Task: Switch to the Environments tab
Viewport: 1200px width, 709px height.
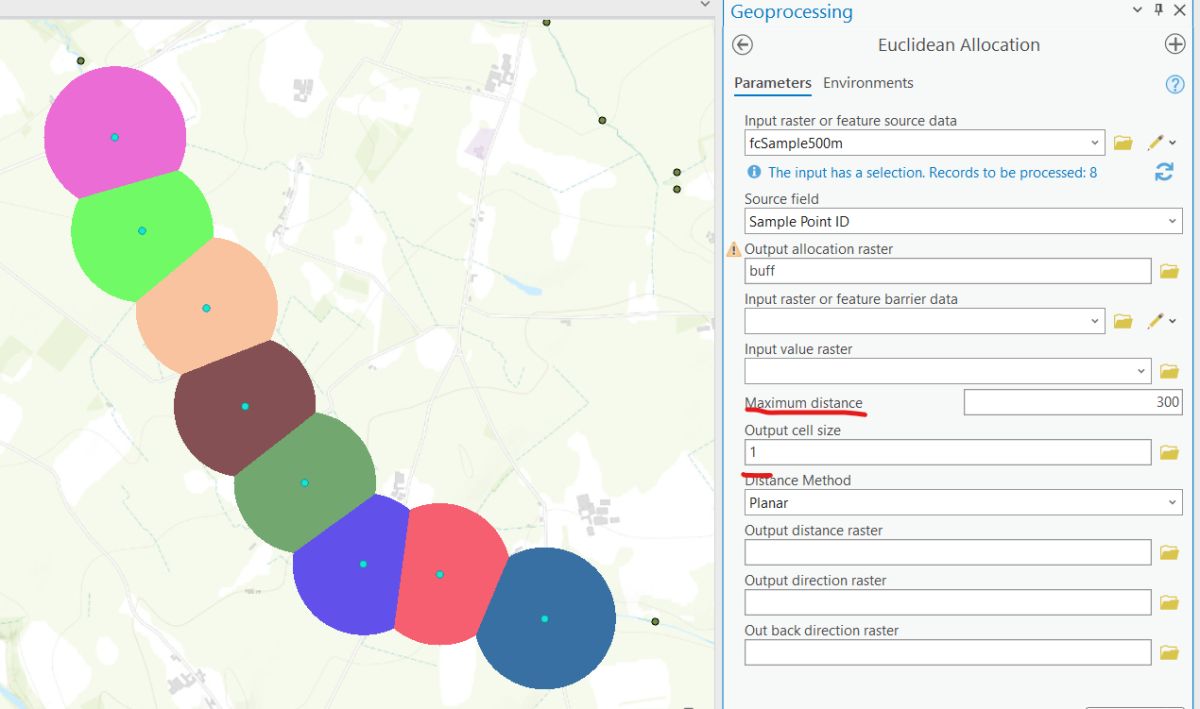Action: point(868,83)
